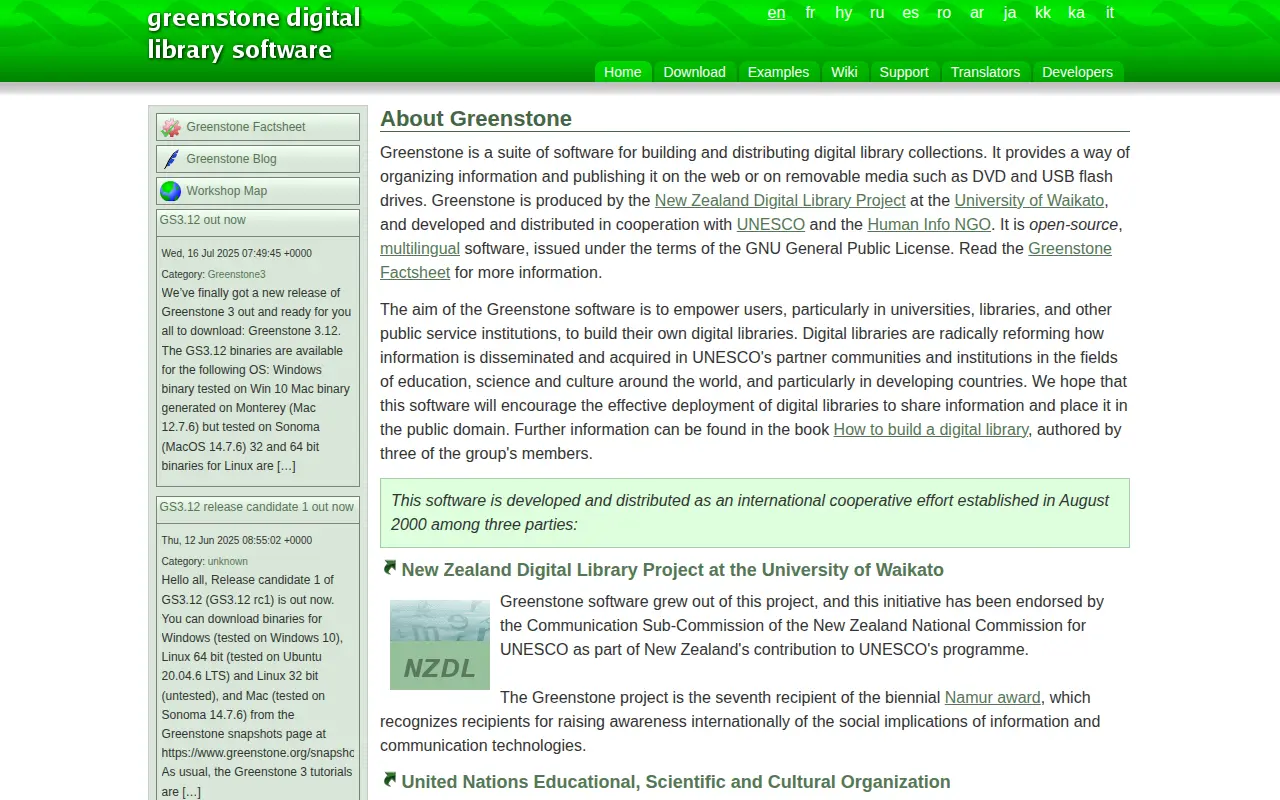Click the date 'Thu, 12 Jun 2025 08:55:02 +0000'
Image resolution: width=1280 pixels, height=800 pixels.
point(237,540)
